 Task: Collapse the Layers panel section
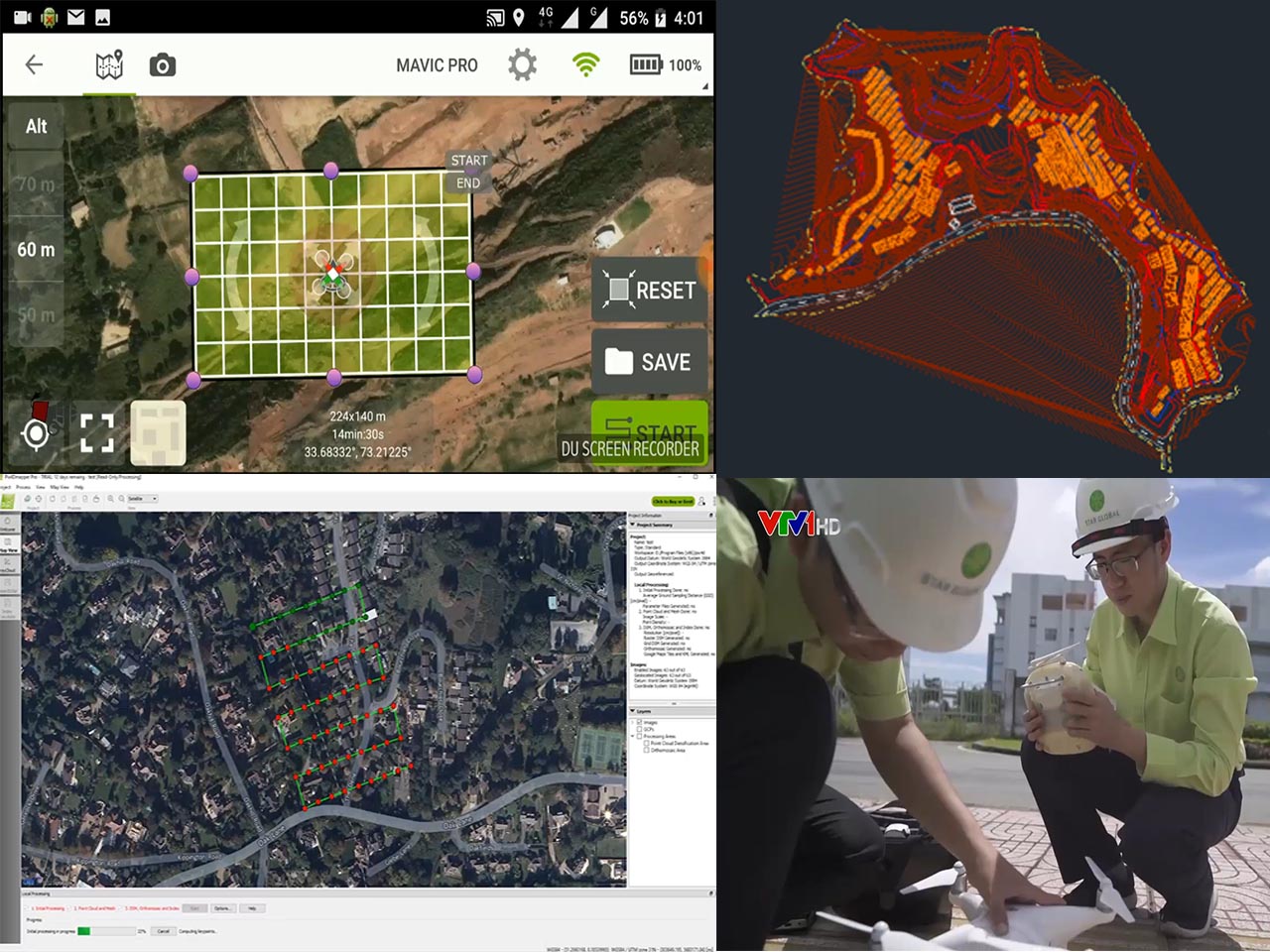[633, 711]
